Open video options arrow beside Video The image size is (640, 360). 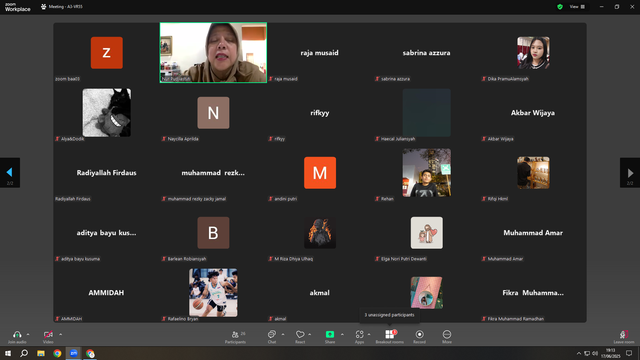[60, 334]
